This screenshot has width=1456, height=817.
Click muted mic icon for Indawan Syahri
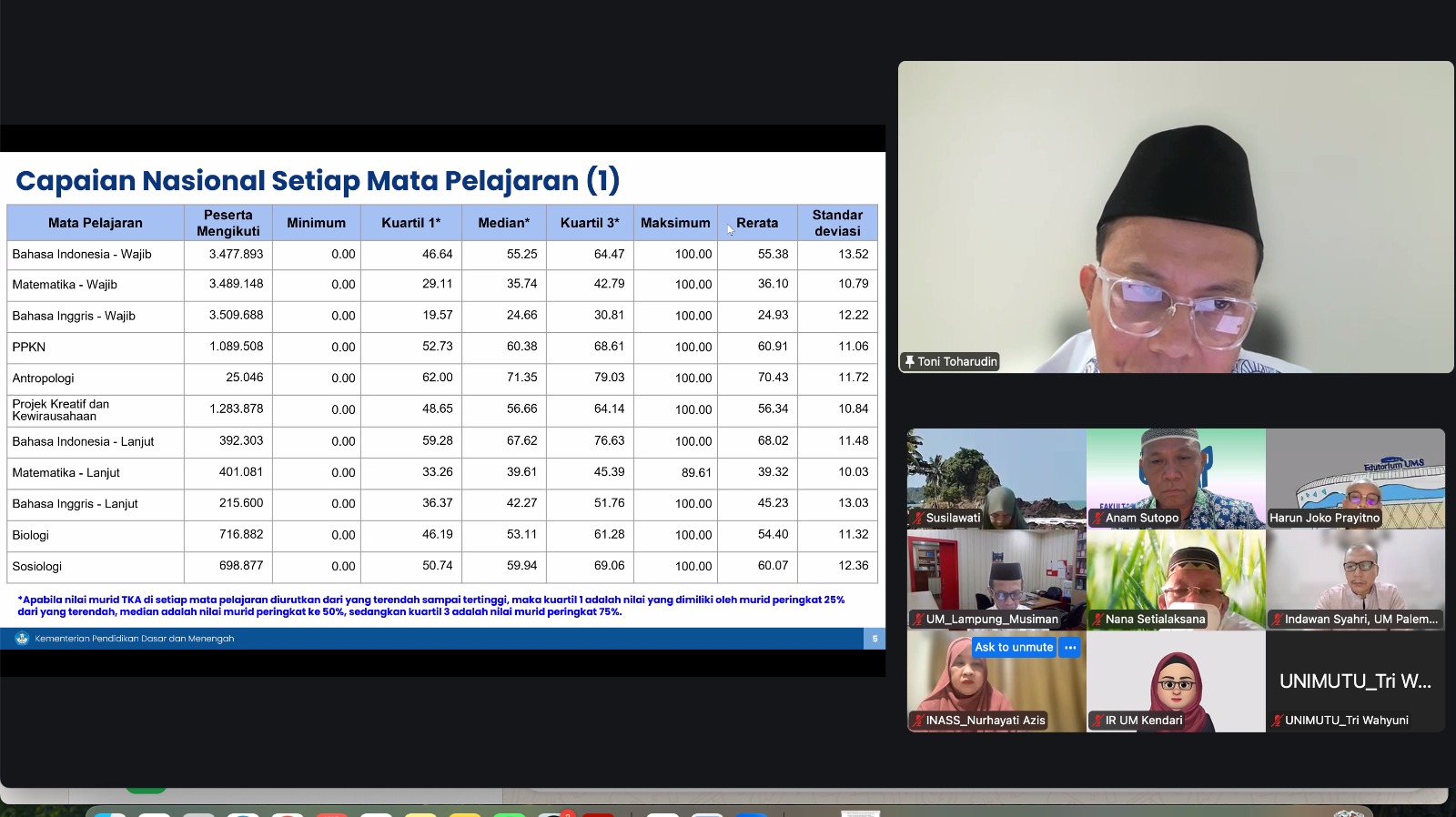coord(1277,620)
